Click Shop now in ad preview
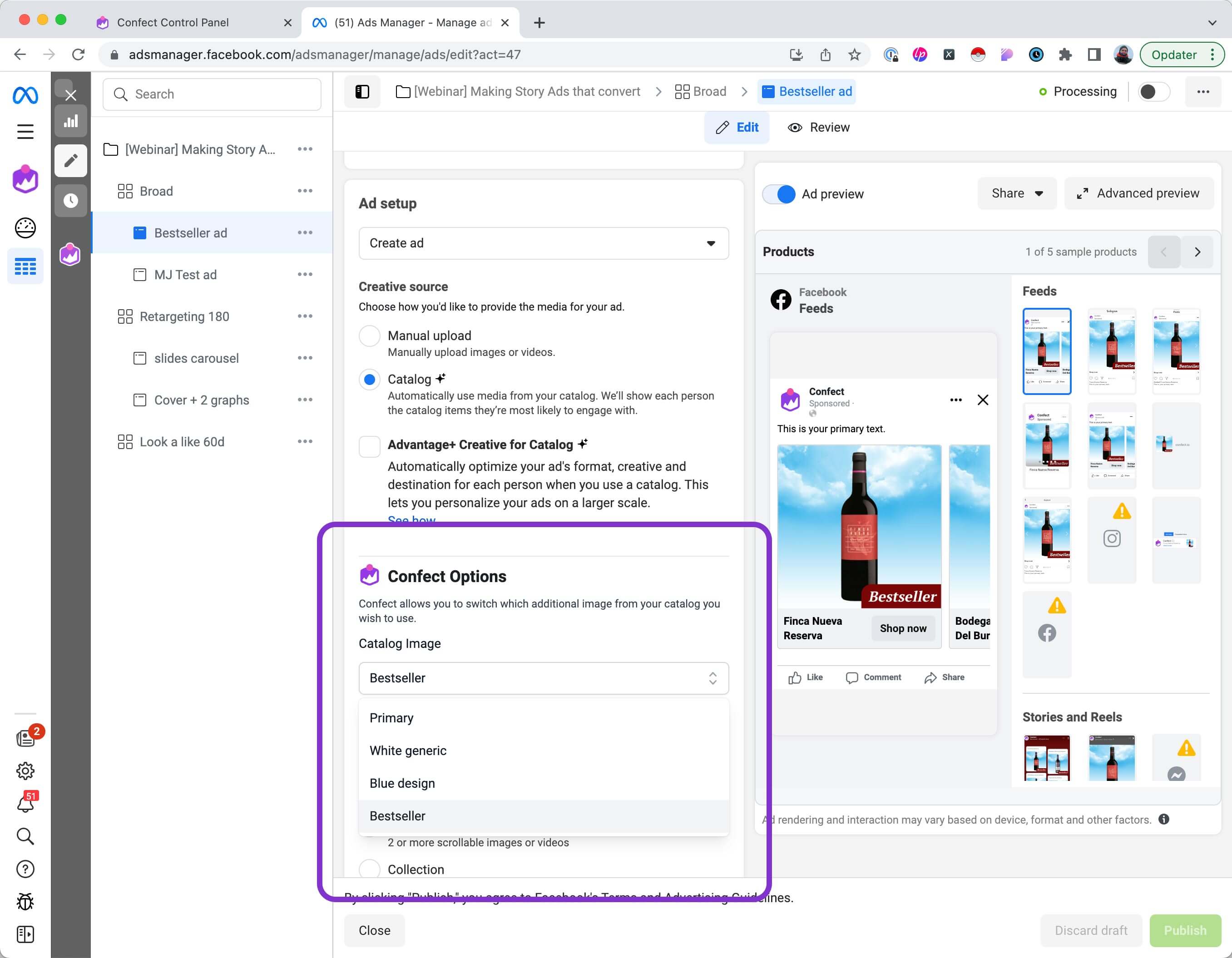Screen dimensions: 1232x958 tap(903, 628)
